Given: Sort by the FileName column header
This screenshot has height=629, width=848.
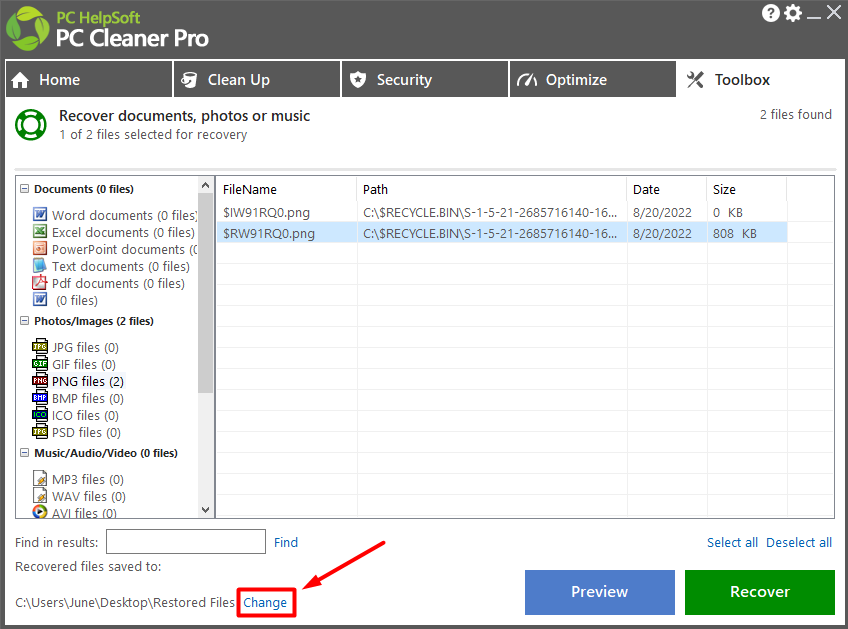Looking at the screenshot, I should tap(287, 189).
